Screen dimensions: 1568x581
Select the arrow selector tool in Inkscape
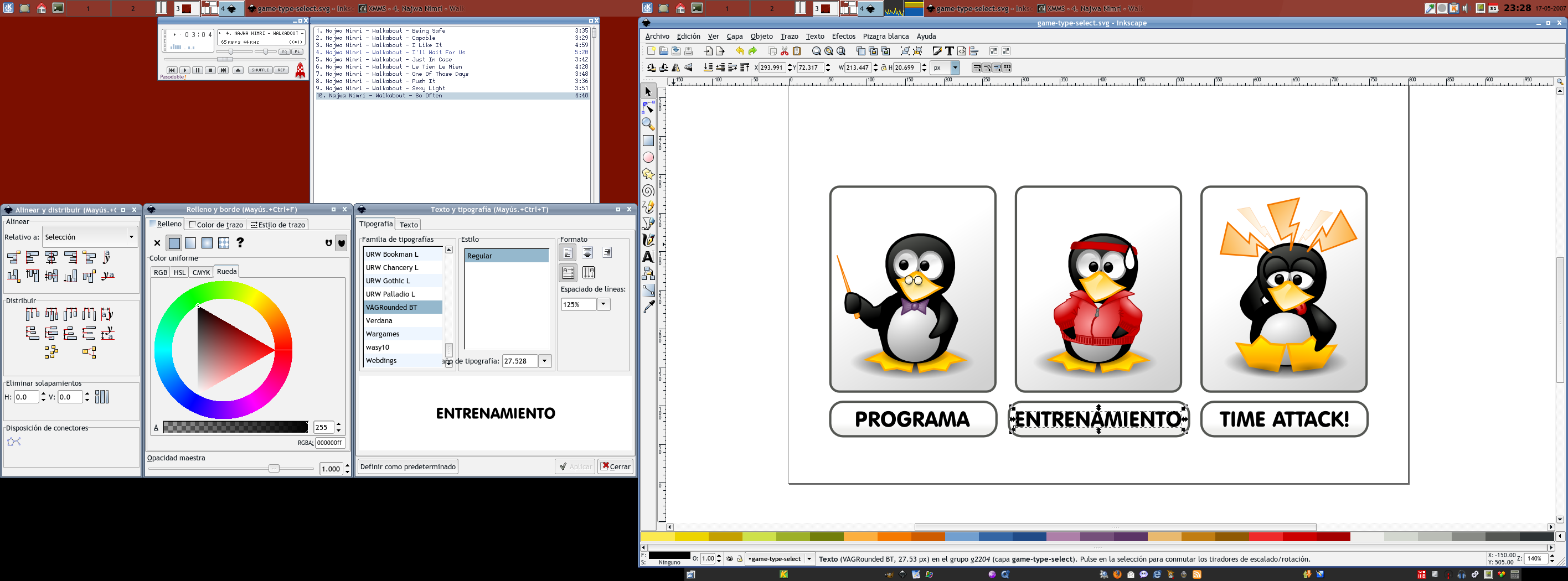[648, 91]
